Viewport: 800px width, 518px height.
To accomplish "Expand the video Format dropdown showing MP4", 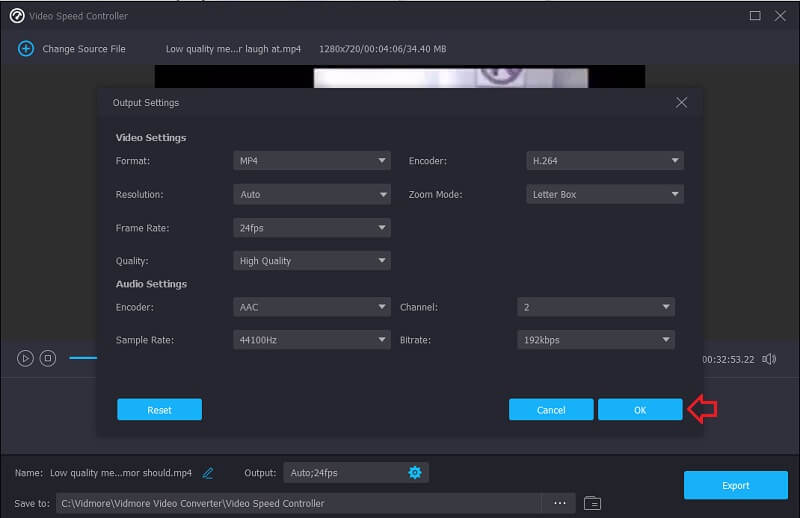I will (311, 161).
